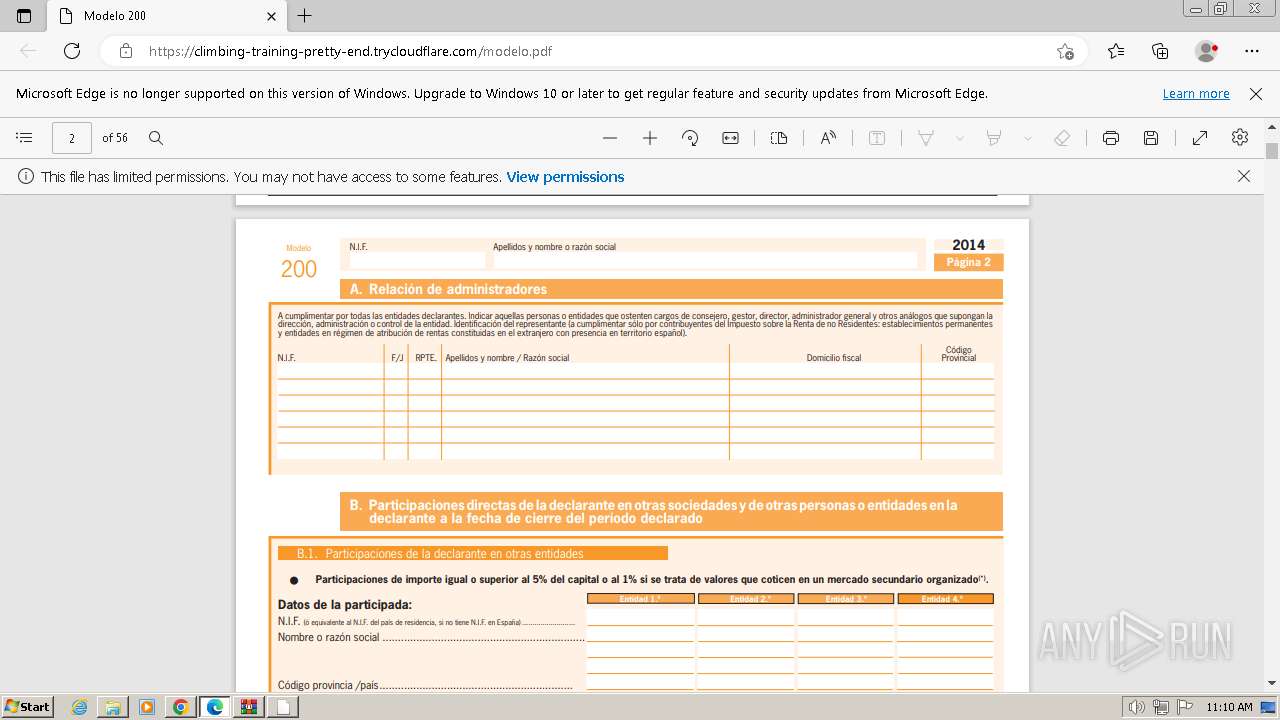Viewport: 1280px width, 720px height.
Task: Save the PDF document
Action: 1151,138
